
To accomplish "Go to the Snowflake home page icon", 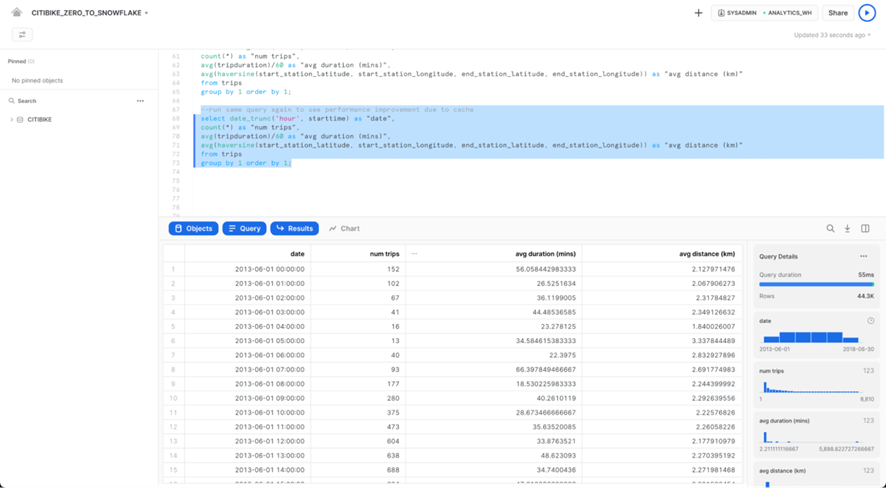I will click(17, 13).
